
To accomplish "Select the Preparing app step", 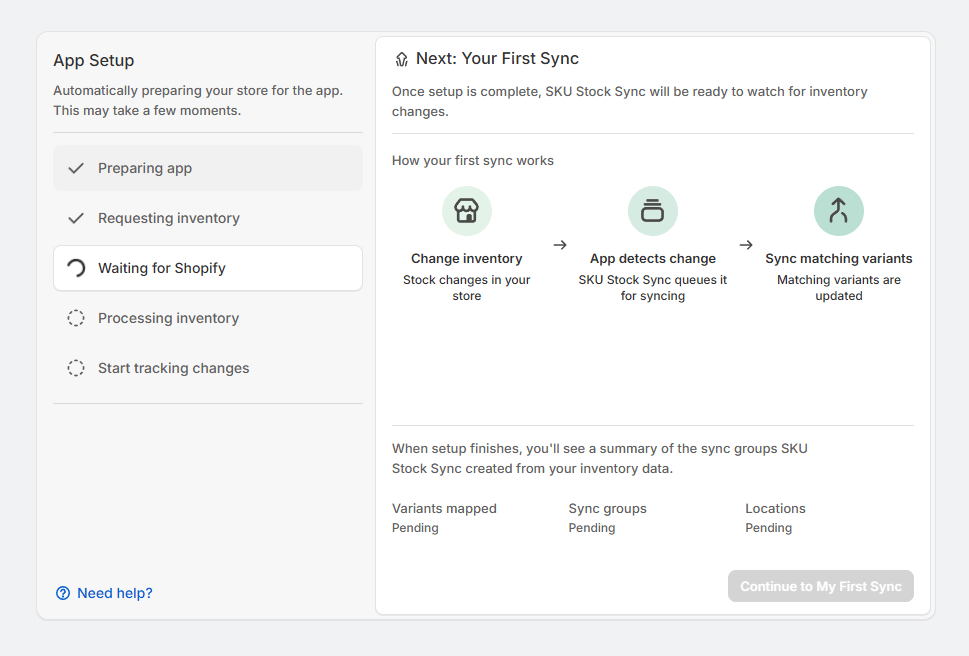I will [208, 168].
